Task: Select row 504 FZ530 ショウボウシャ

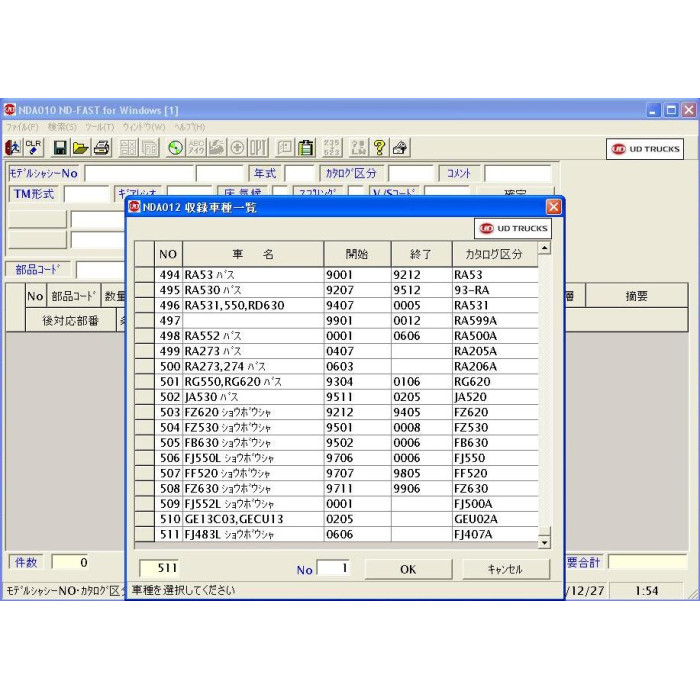Action: [337, 428]
